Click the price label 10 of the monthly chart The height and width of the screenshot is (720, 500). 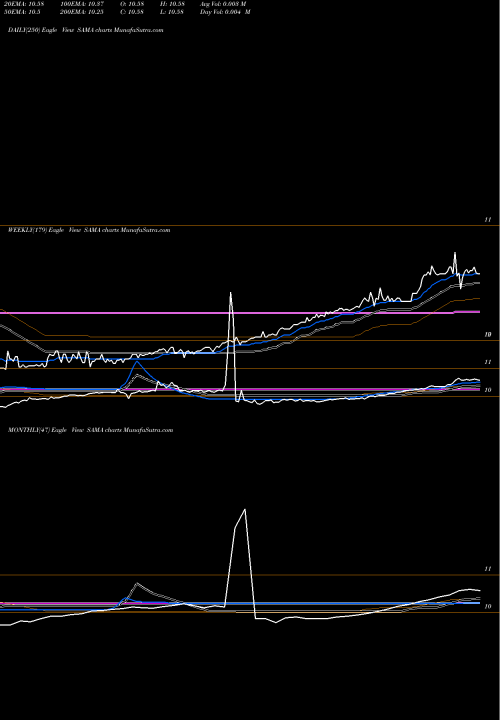pyautogui.click(x=488, y=606)
